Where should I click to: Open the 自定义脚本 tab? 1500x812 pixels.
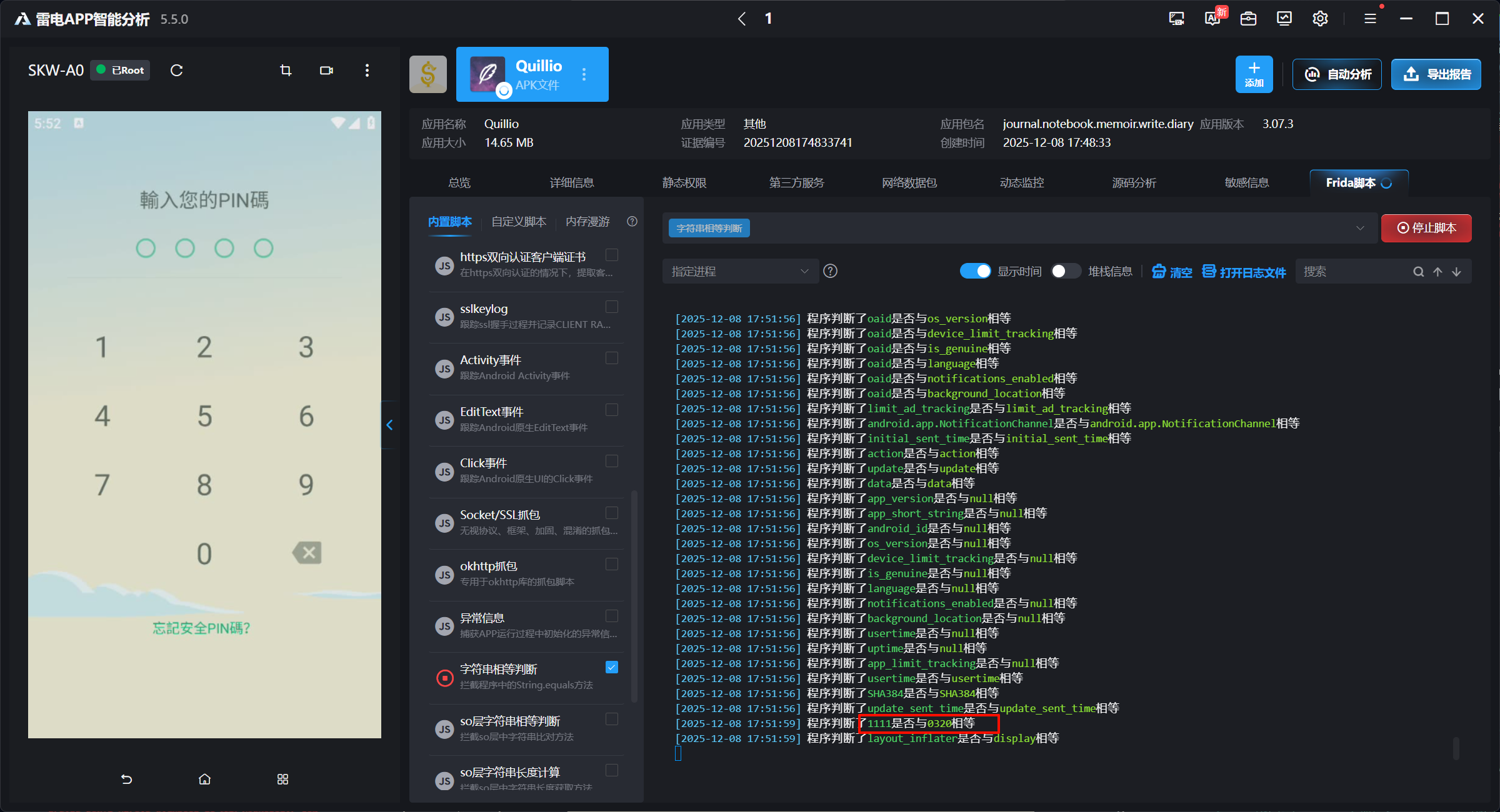coord(519,222)
